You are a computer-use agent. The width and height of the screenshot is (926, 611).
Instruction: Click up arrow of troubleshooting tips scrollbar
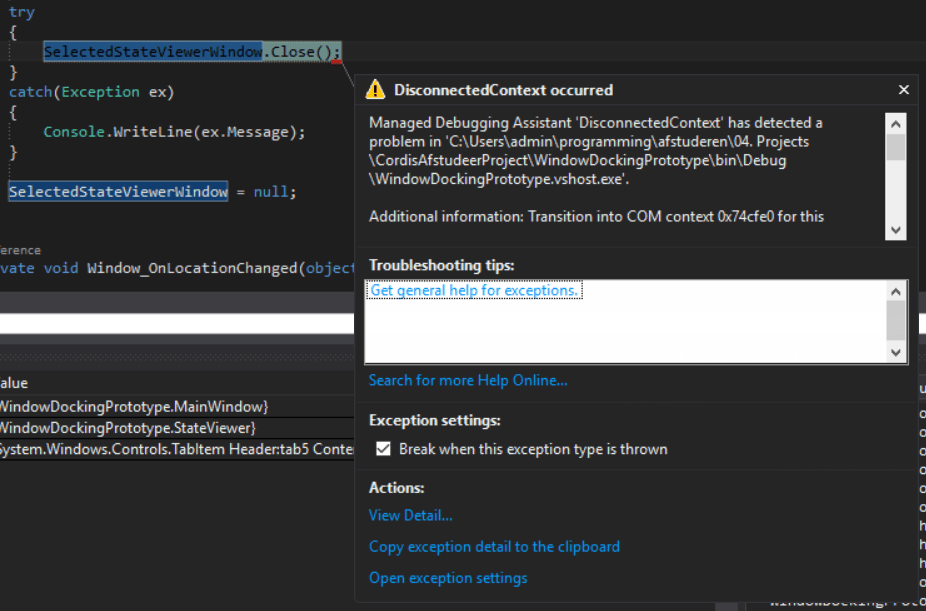coord(896,291)
